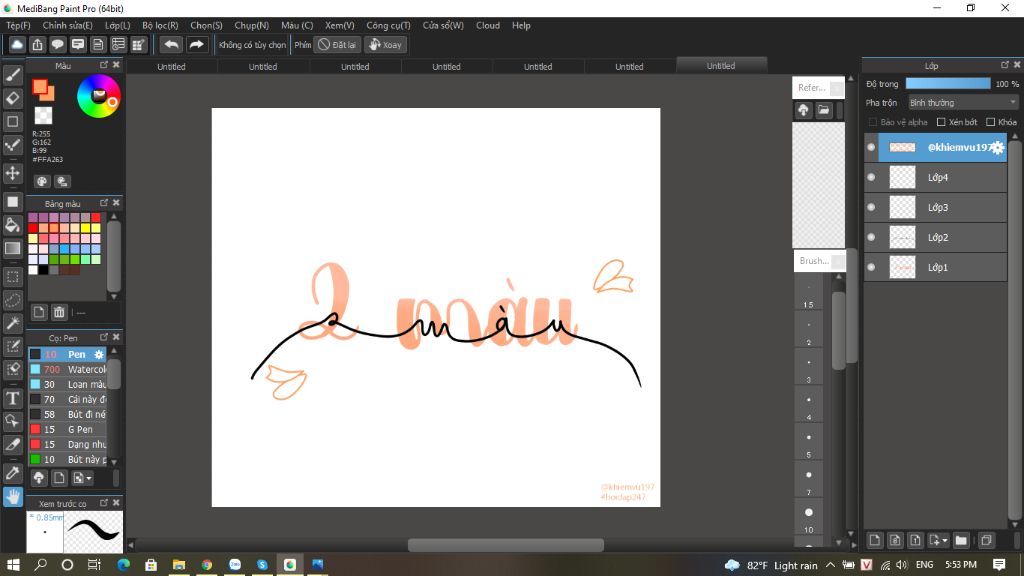Add new color to palette

click(x=39, y=312)
